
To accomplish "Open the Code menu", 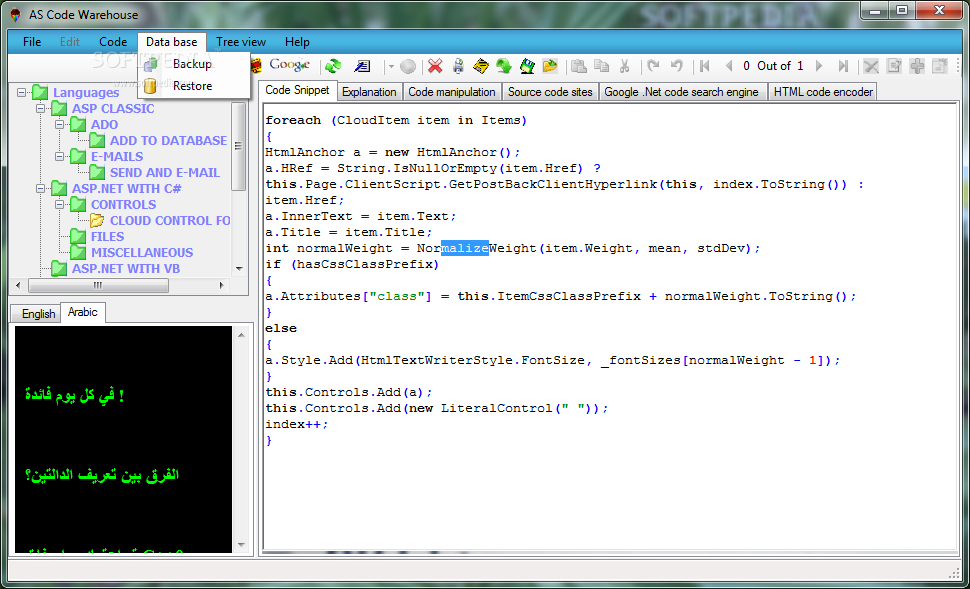I will tap(113, 42).
